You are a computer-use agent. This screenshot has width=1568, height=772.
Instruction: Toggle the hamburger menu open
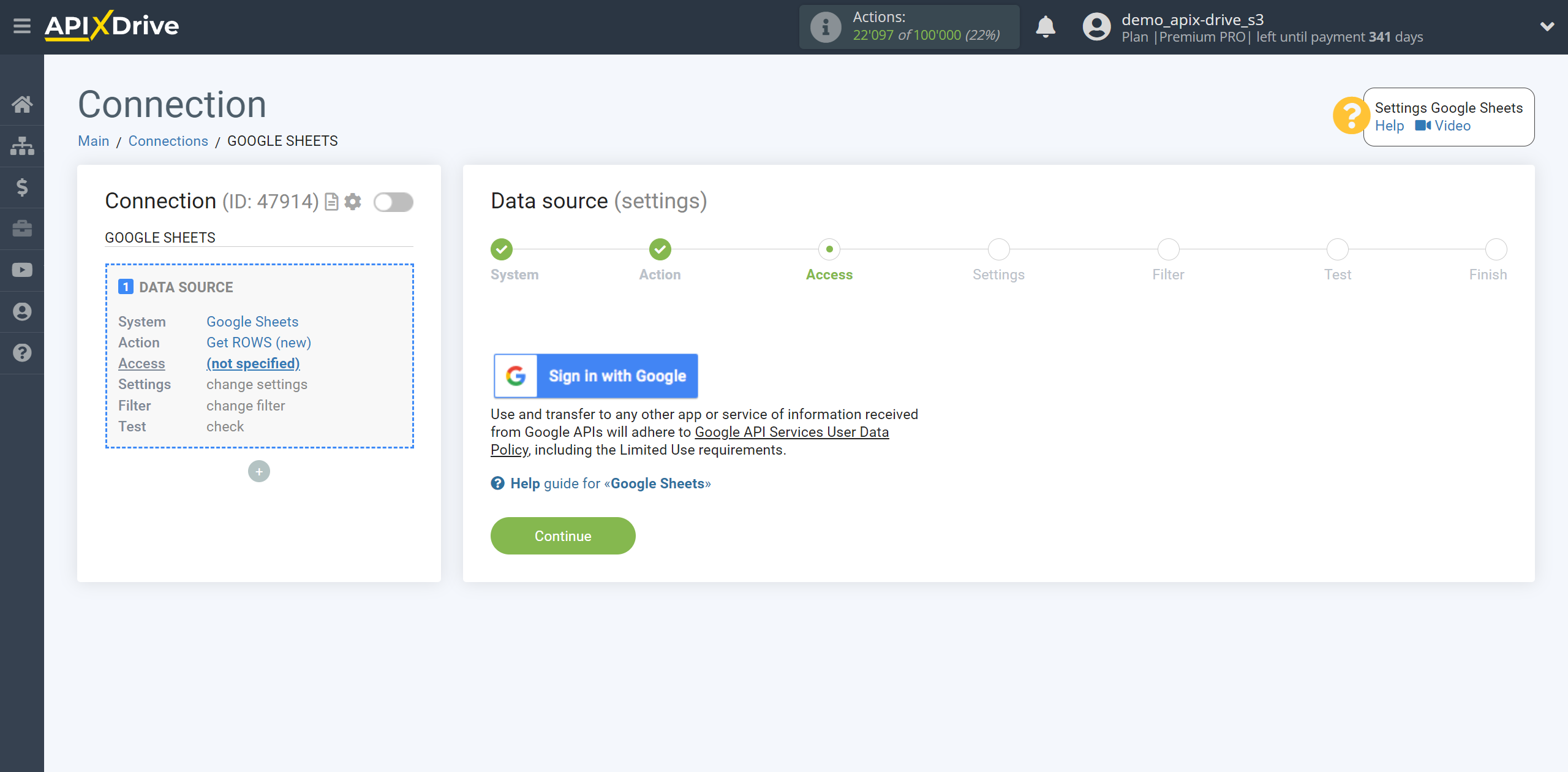[x=21, y=26]
